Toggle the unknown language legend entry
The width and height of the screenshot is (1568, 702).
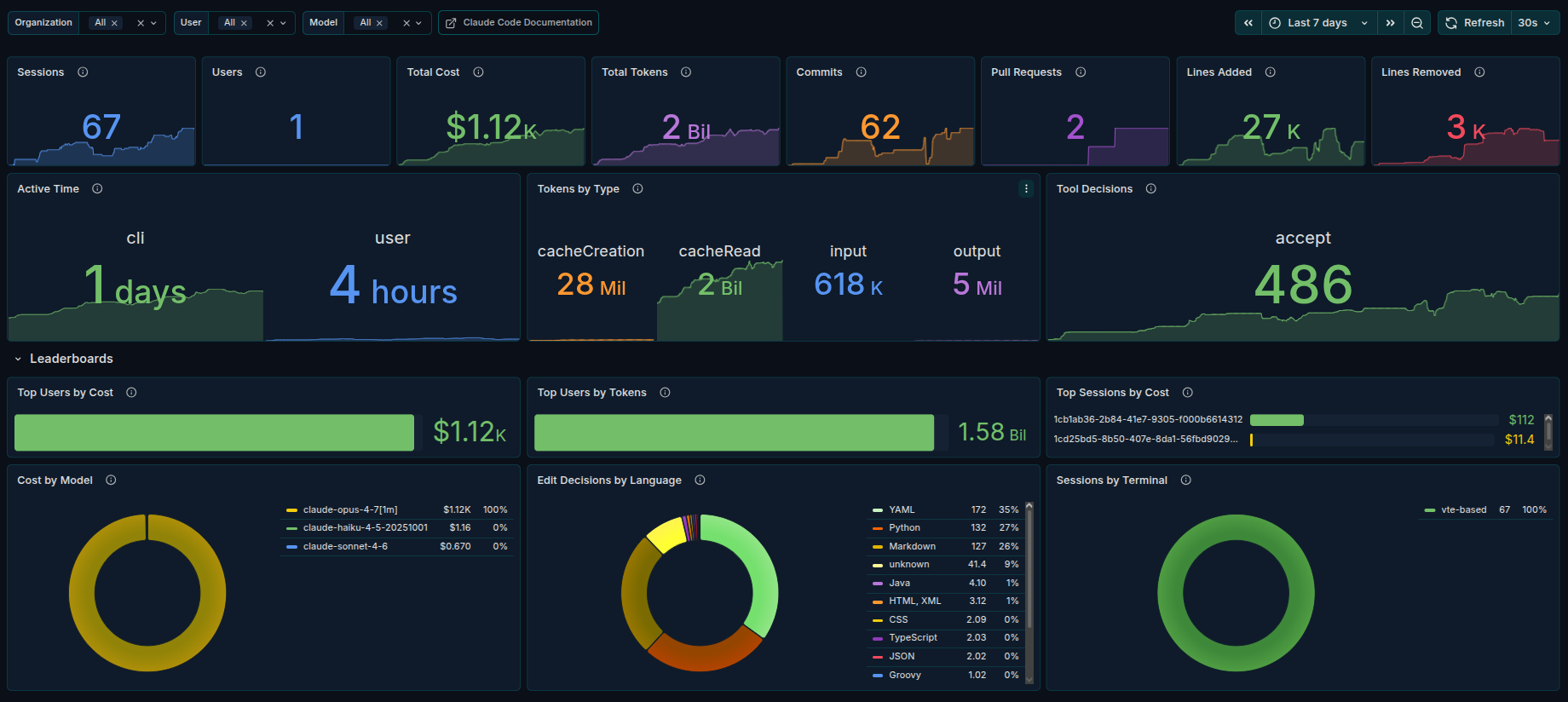point(908,565)
